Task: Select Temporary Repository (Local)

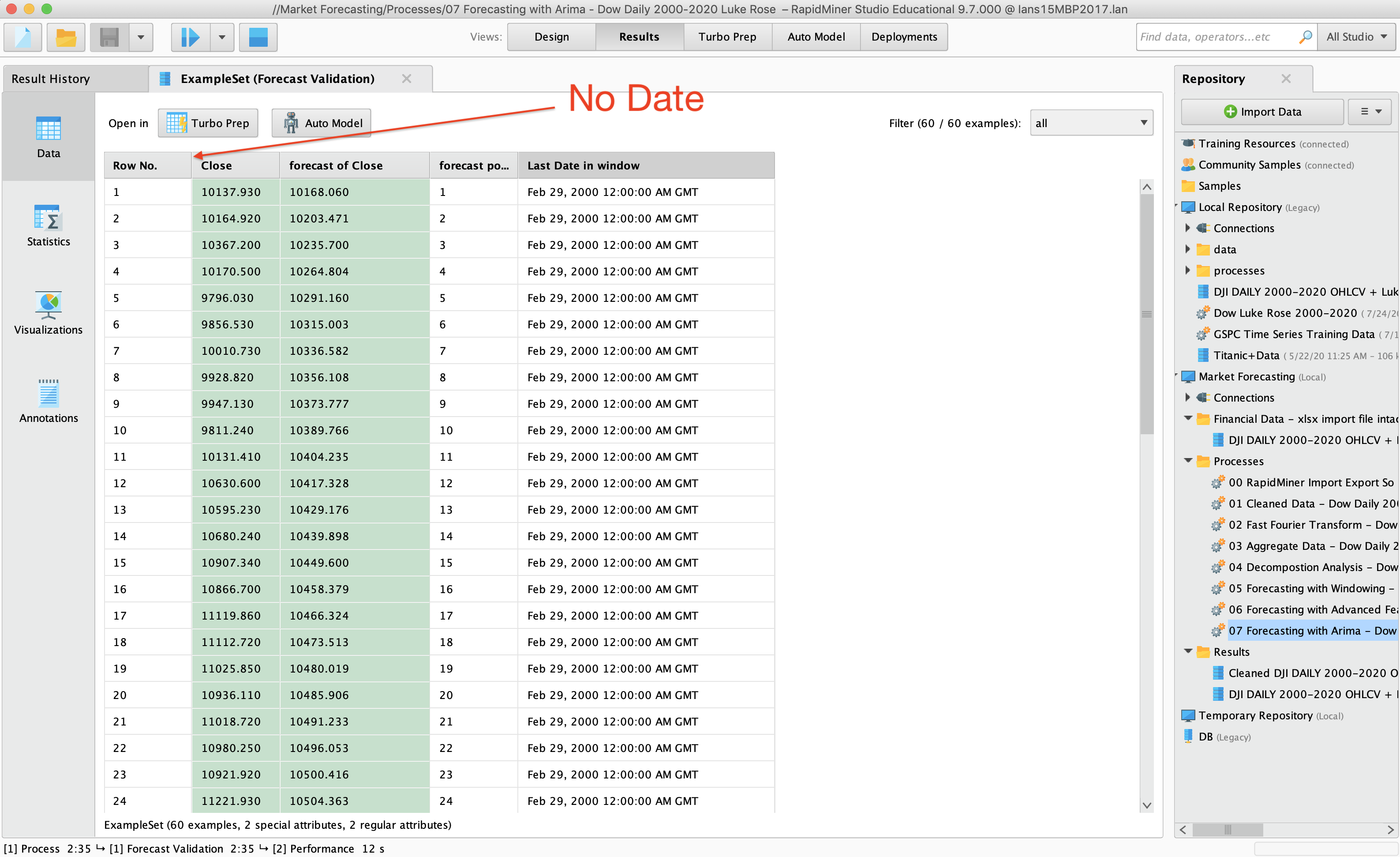Action: pyautogui.click(x=1262, y=715)
